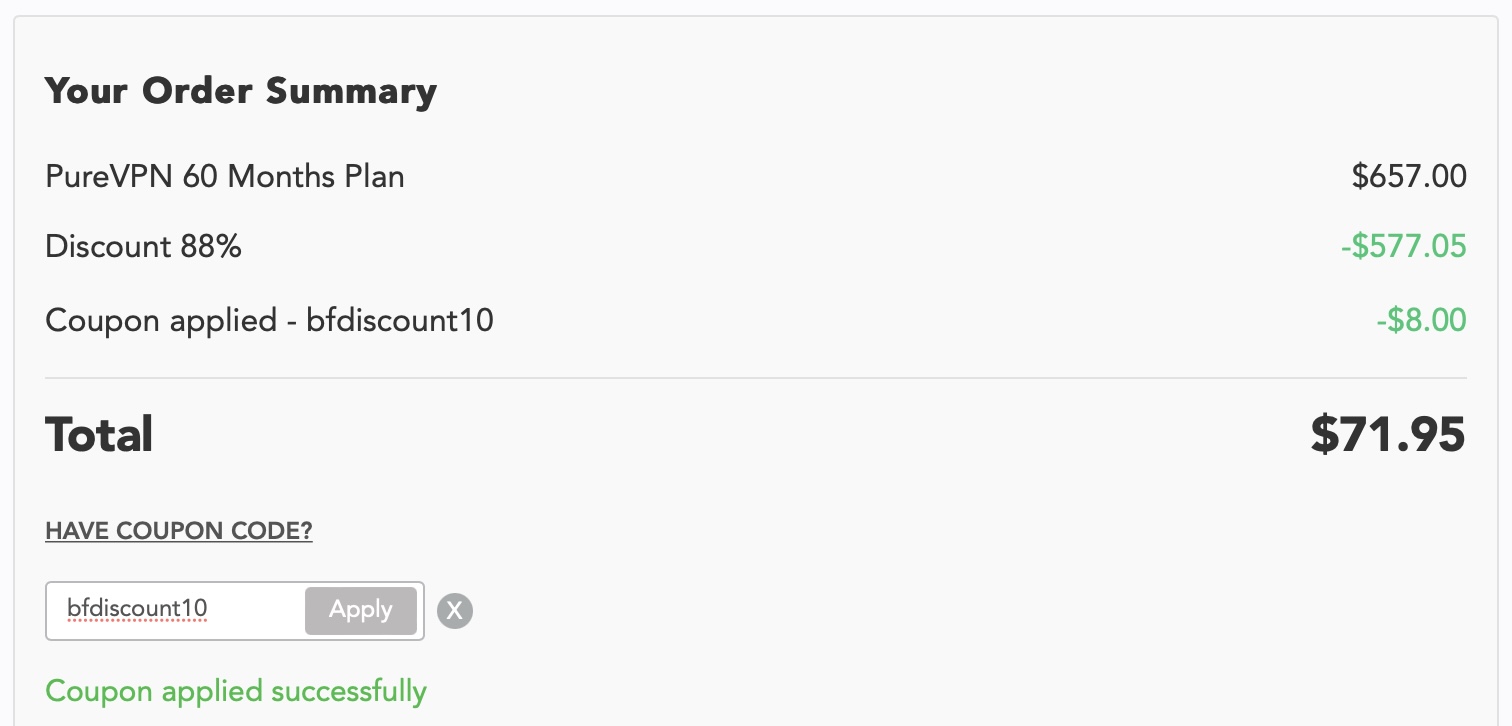Click the Coupon applied successfully message
The image size is (1512, 726).
236,691
